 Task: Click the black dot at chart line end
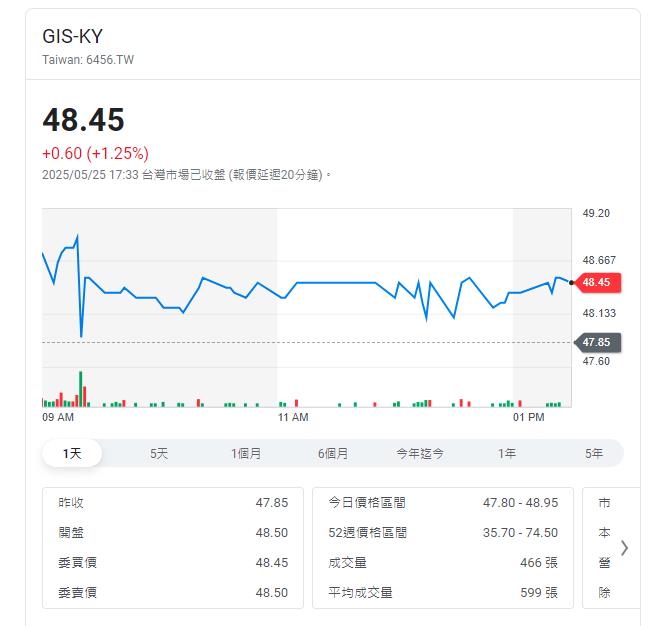tap(571, 282)
